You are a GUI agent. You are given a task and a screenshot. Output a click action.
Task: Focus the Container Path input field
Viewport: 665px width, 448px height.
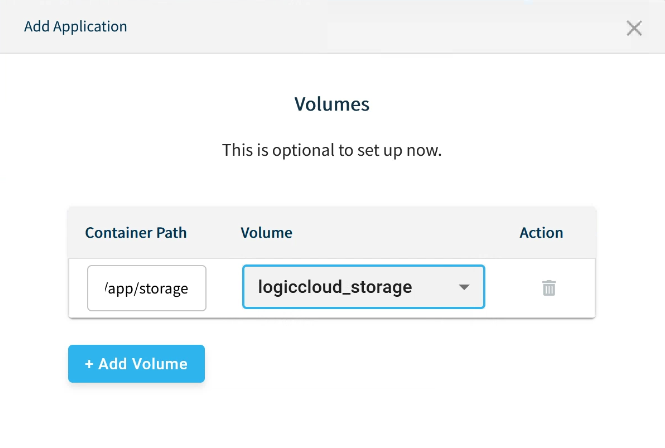pos(147,288)
